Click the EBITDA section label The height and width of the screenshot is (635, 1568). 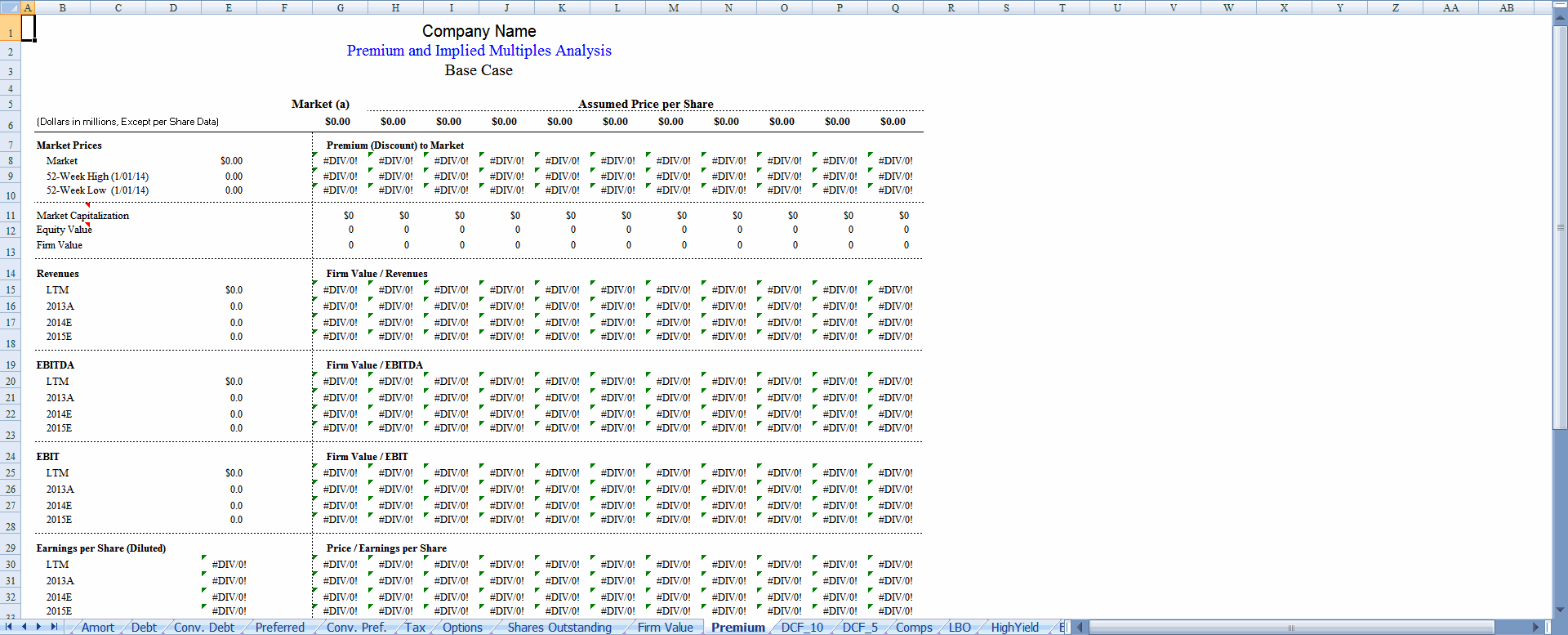tap(56, 365)
